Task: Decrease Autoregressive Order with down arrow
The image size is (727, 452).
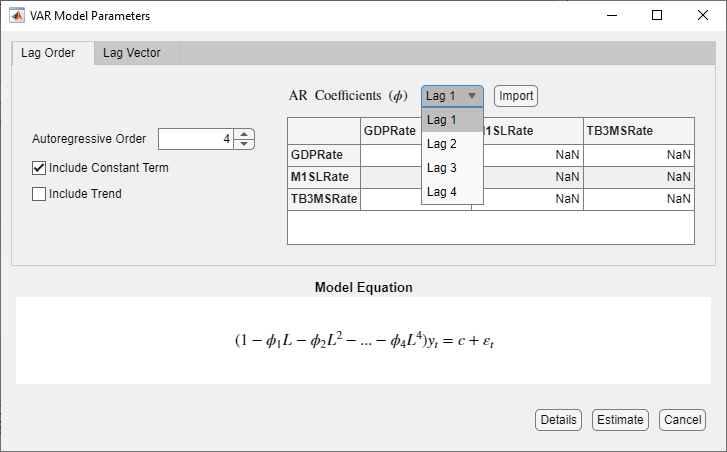Action: click(x=244, y=144)
